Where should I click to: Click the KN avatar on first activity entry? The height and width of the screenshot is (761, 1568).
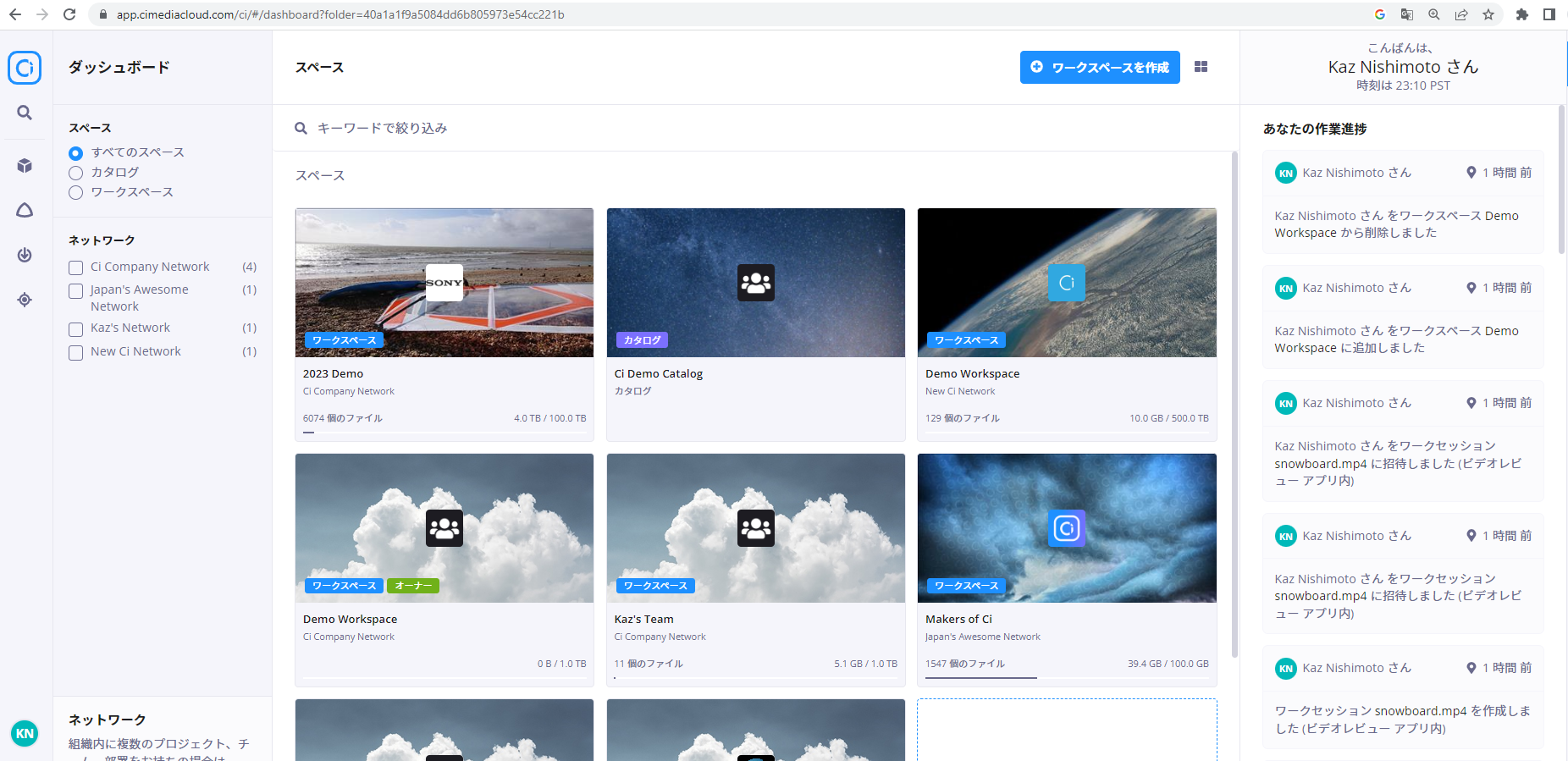pos(1286,173)
